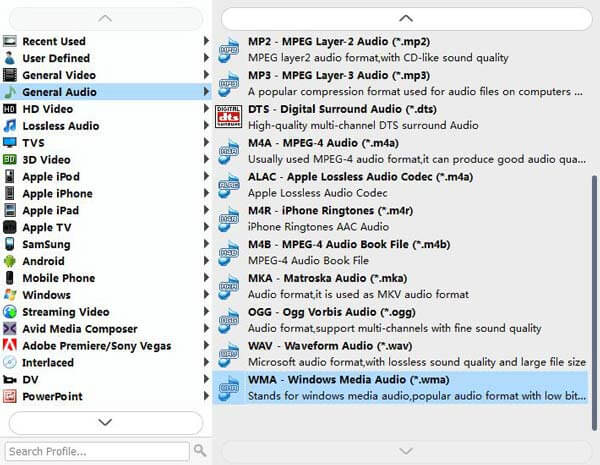Open the TVS category
The width and height of the screenshot is (600, 465).
tap(106, 142)
